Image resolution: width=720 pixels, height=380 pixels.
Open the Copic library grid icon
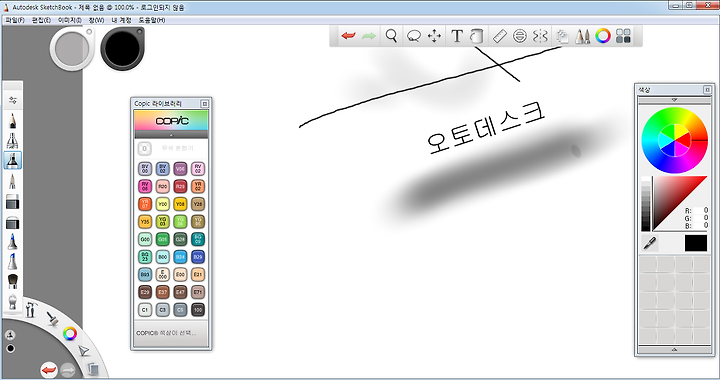(x=623, y=36)
